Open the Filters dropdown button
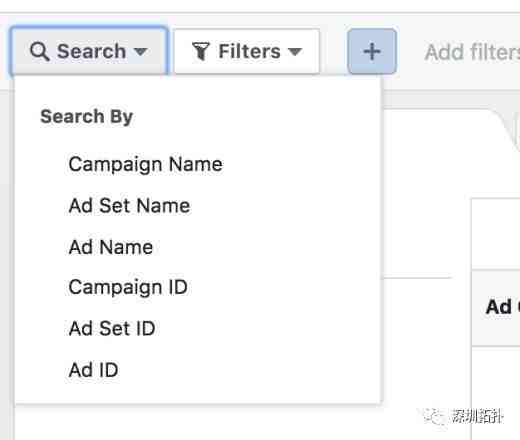The image size is (520, 440). pyautogui.click(x=247, y=51)
